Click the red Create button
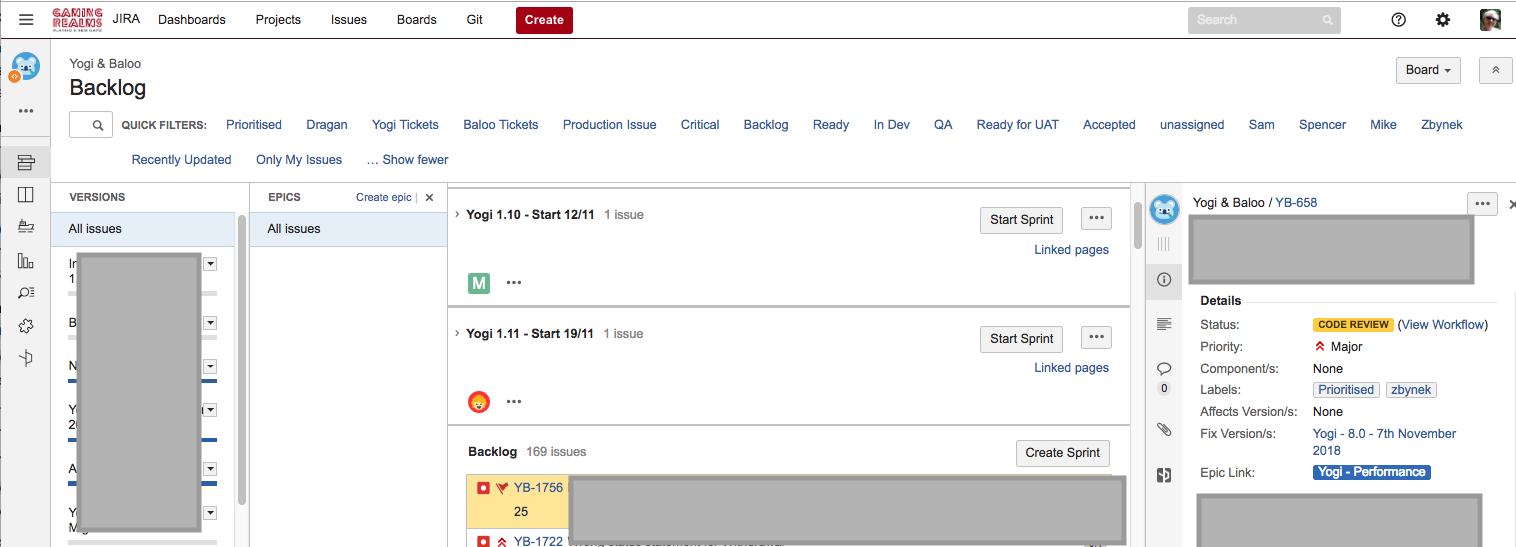Image resolution: width=1516 pixels, height=547 pixels. 544,20
